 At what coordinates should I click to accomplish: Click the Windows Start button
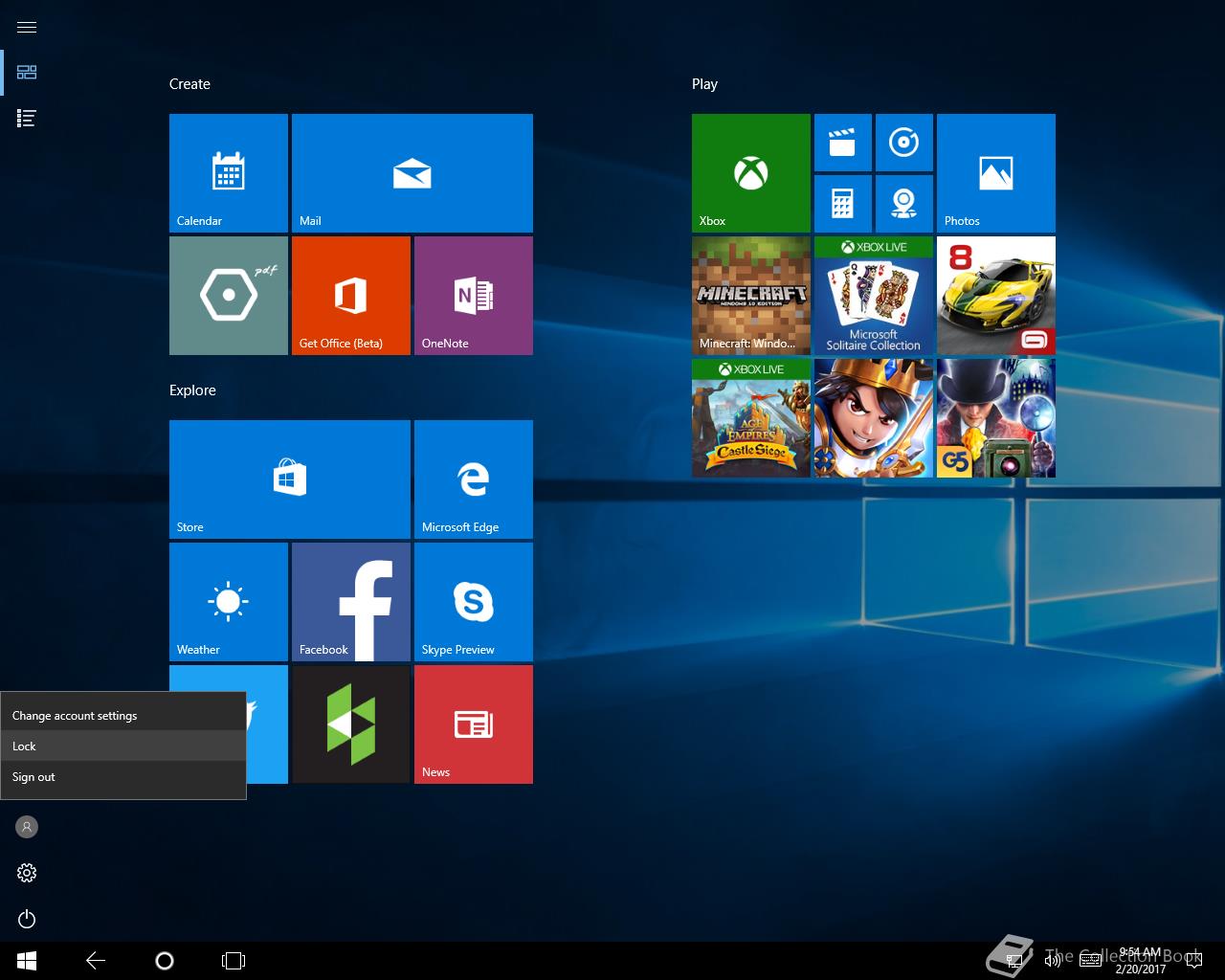click(x=27, y=961)
